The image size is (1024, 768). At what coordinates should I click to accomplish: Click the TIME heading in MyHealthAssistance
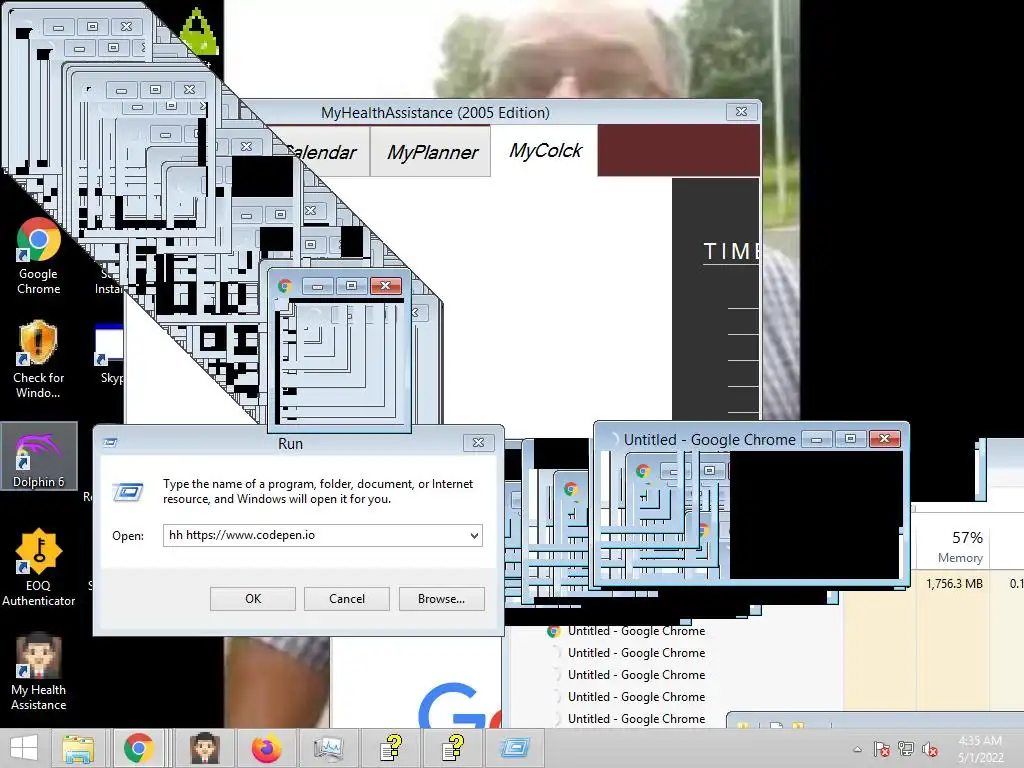coord(730,251)
